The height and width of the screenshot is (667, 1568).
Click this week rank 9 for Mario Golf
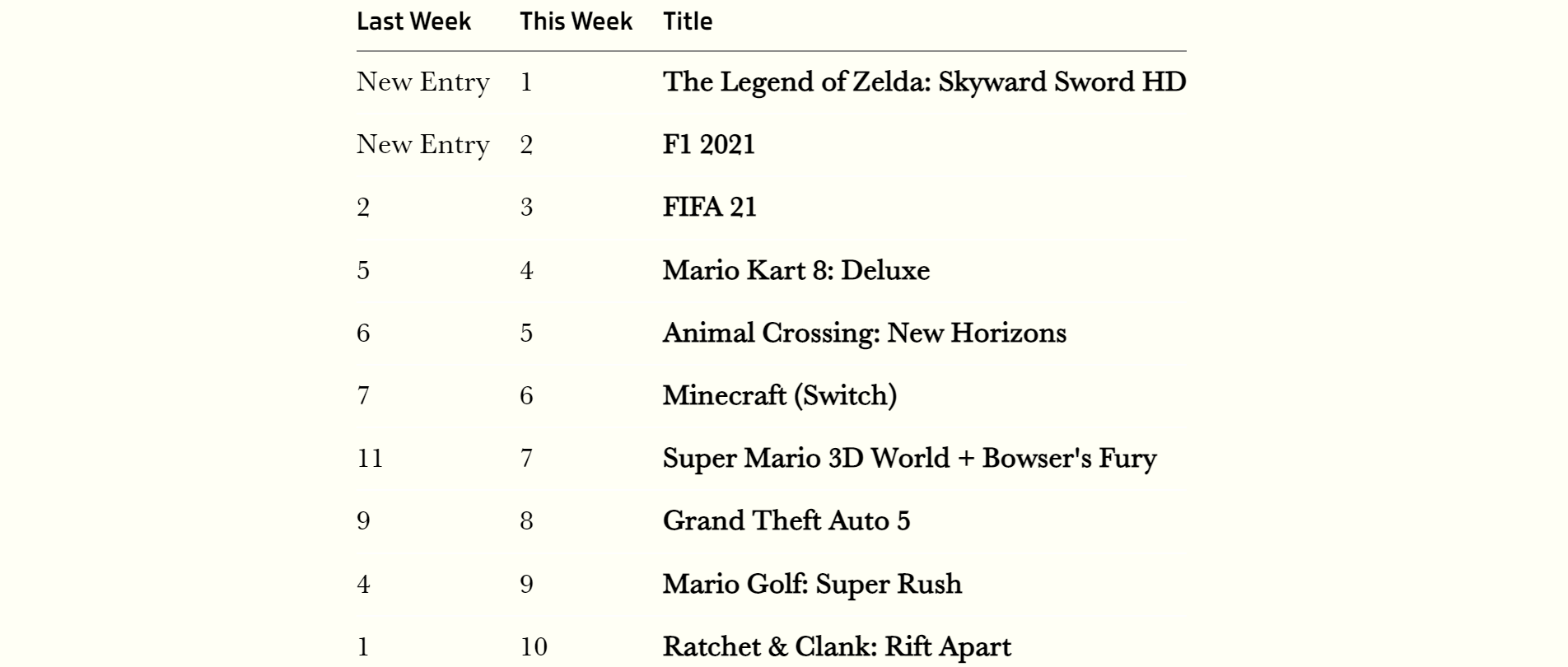click(526, 585)
